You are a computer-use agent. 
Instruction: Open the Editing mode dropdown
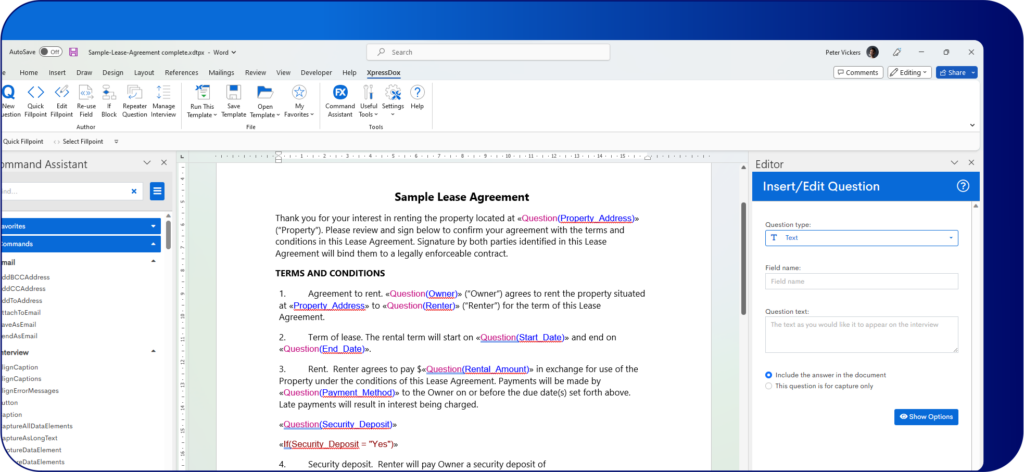[908, 72]
